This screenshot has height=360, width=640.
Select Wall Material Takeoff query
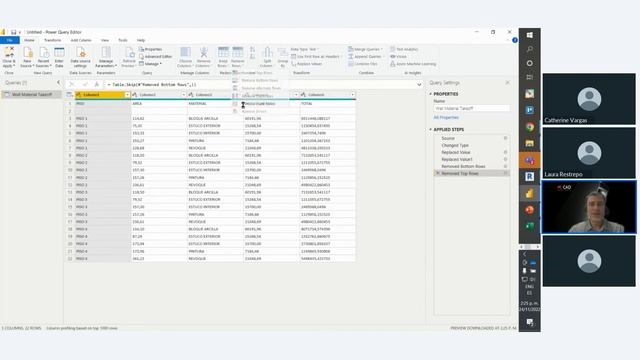click(32, 95)
